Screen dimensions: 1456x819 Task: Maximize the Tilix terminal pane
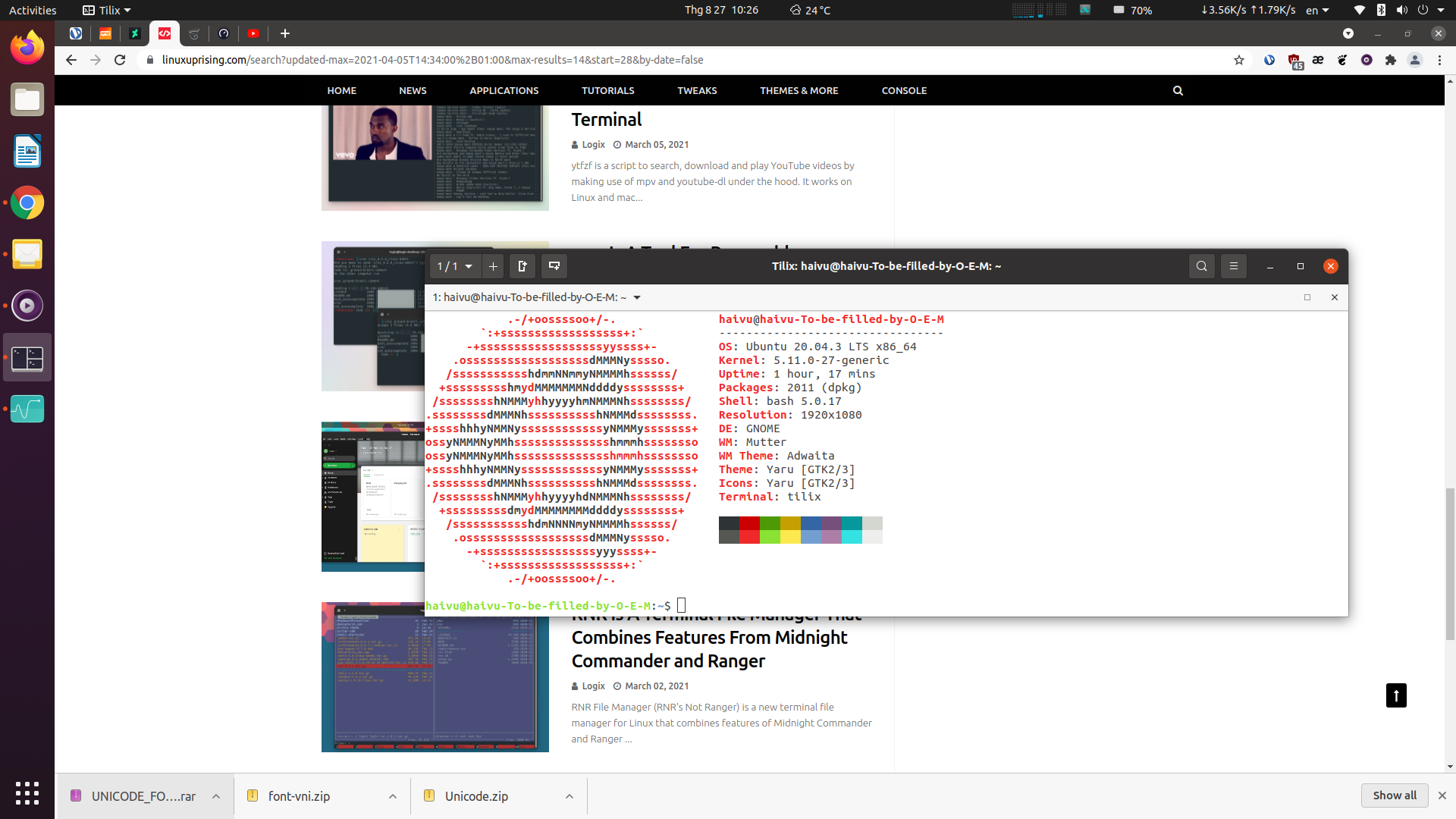point(1307,297)
